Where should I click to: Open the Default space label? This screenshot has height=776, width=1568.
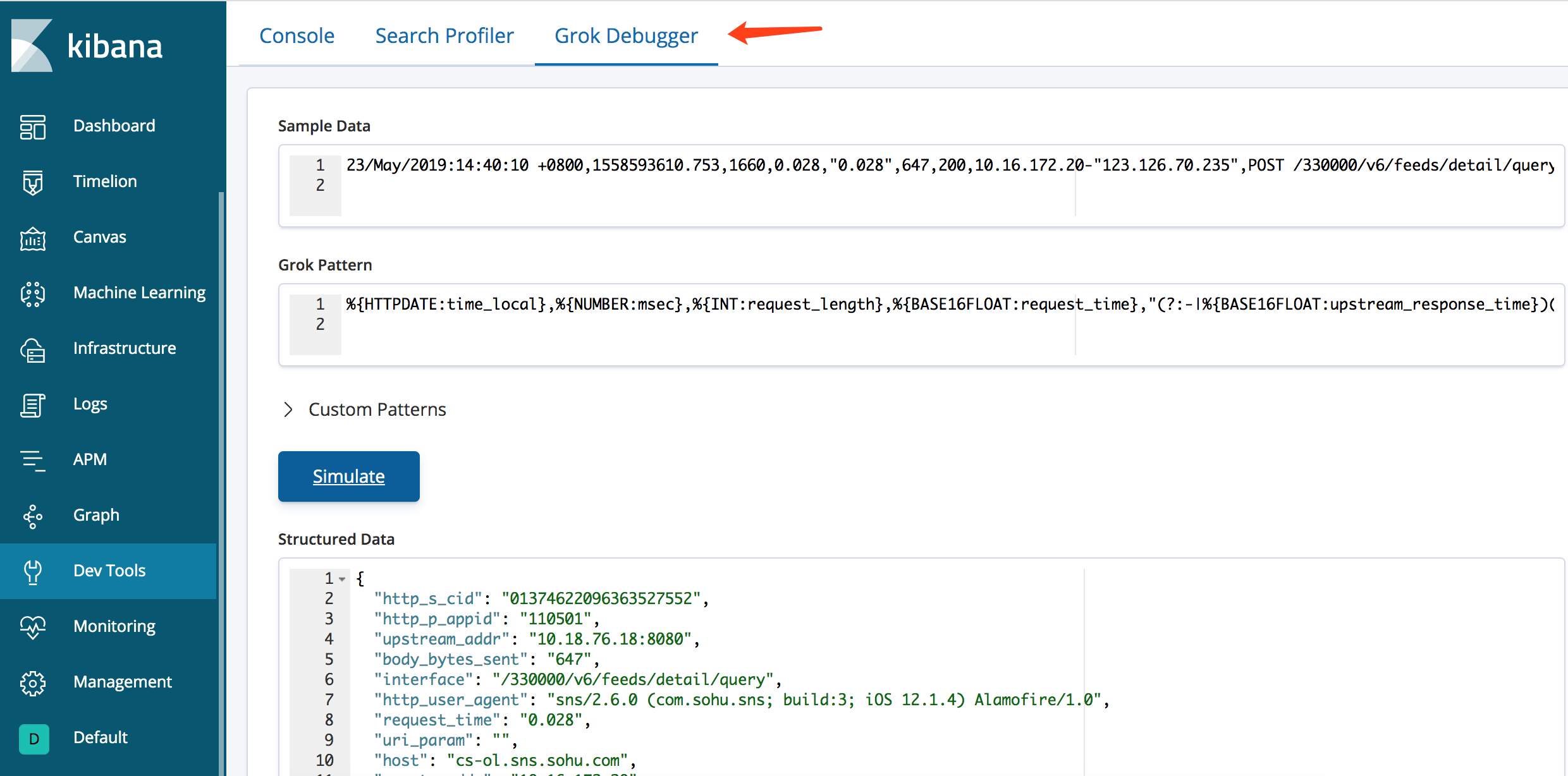[101, 737]
